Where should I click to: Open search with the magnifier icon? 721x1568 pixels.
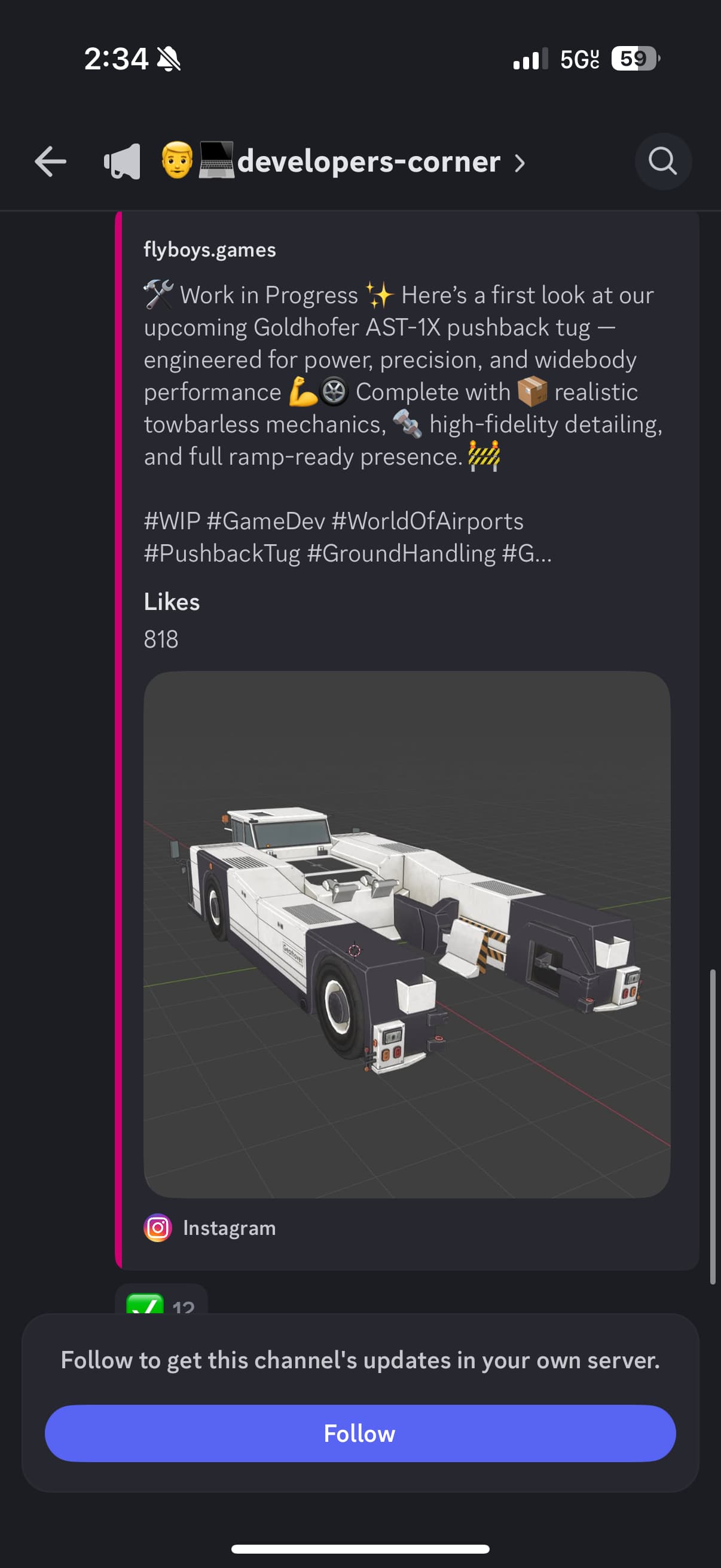(662, 162)
